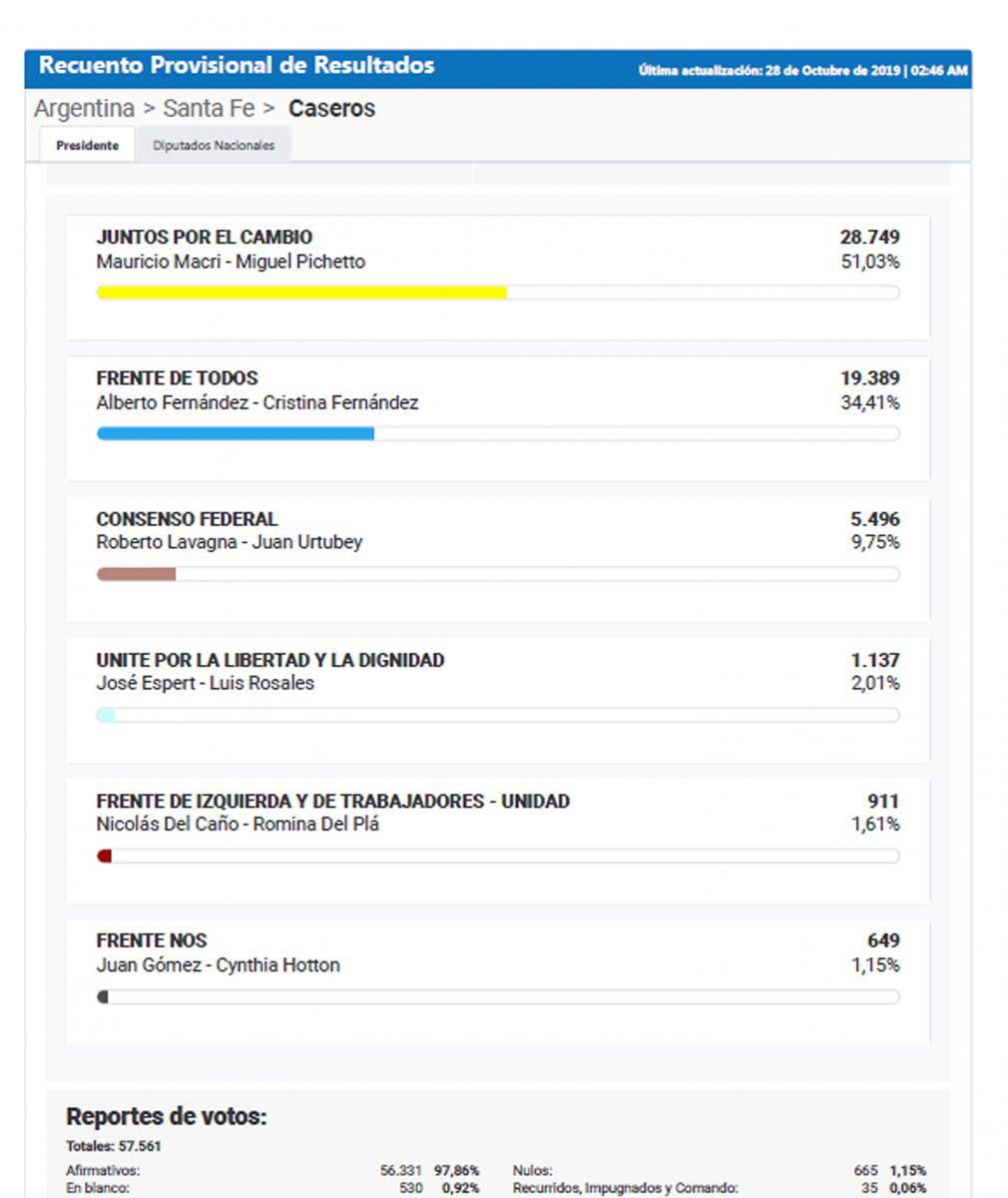Switch to Diputados Nacionales tab
The image size is (1008, 1198).
click(x=214, y=145)
